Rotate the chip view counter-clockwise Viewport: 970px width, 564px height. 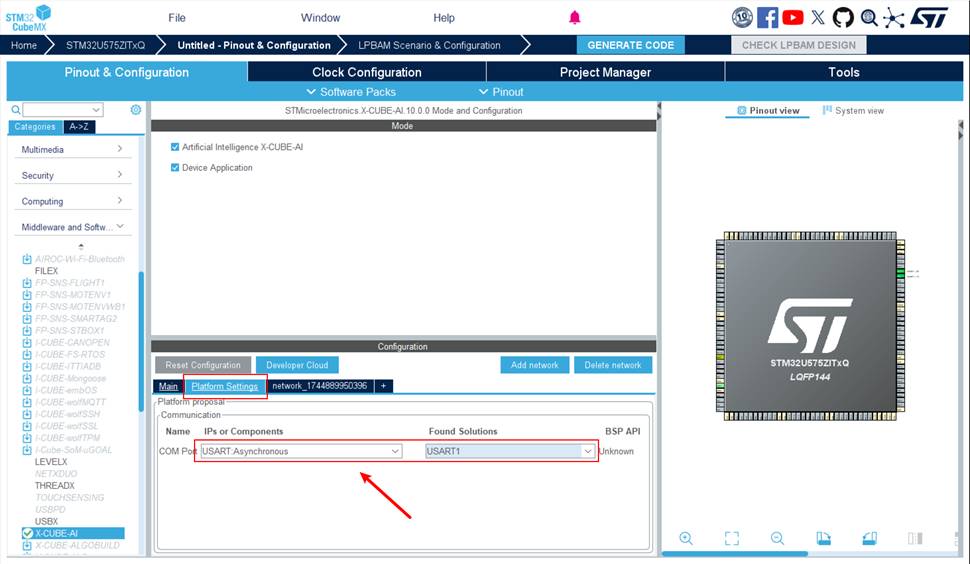[x=869, y=538]
